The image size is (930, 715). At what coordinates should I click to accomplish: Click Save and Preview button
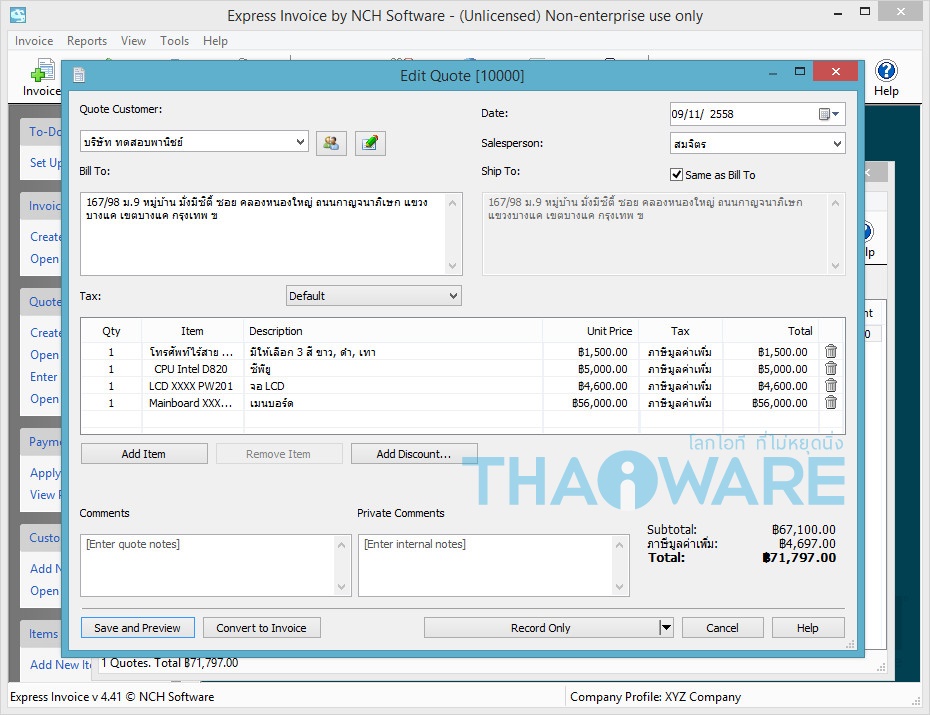pos(138,627)
